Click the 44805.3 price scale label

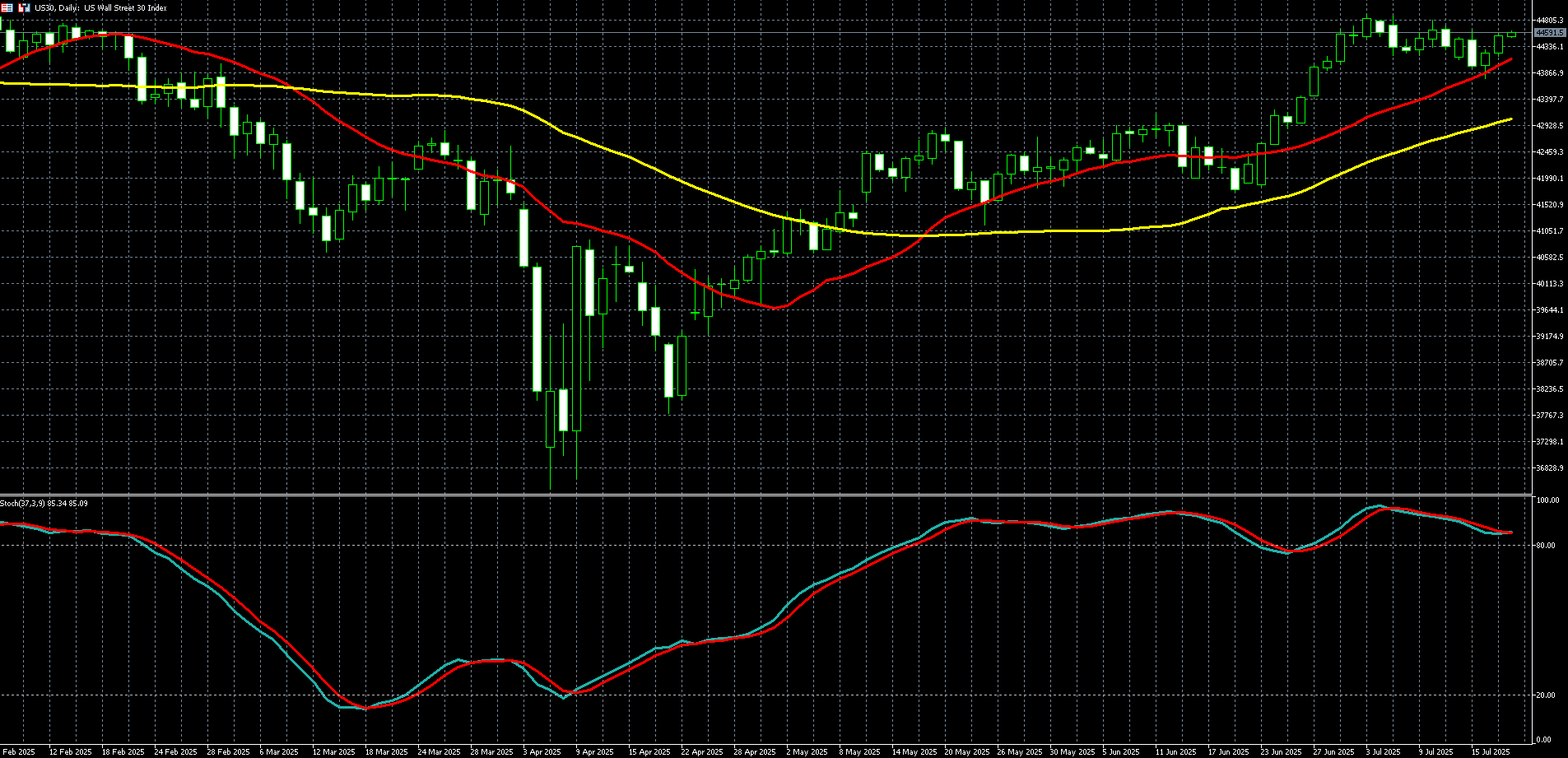coord(1550,20)
